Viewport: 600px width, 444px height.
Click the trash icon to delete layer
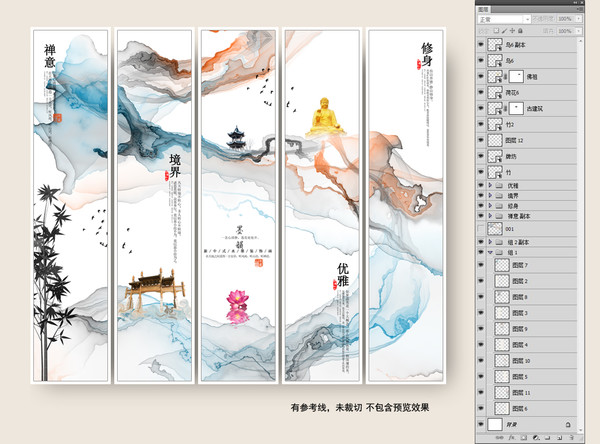571,437
